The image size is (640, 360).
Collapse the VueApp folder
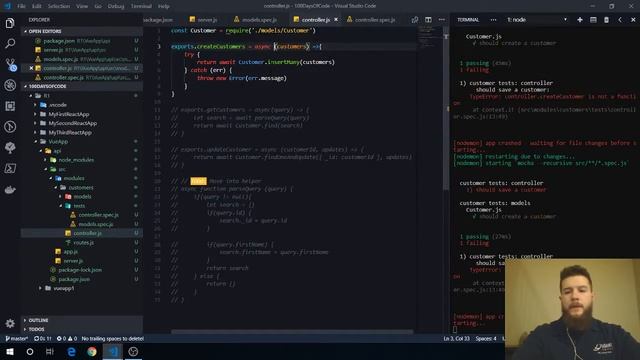click(x=58, y=142)
